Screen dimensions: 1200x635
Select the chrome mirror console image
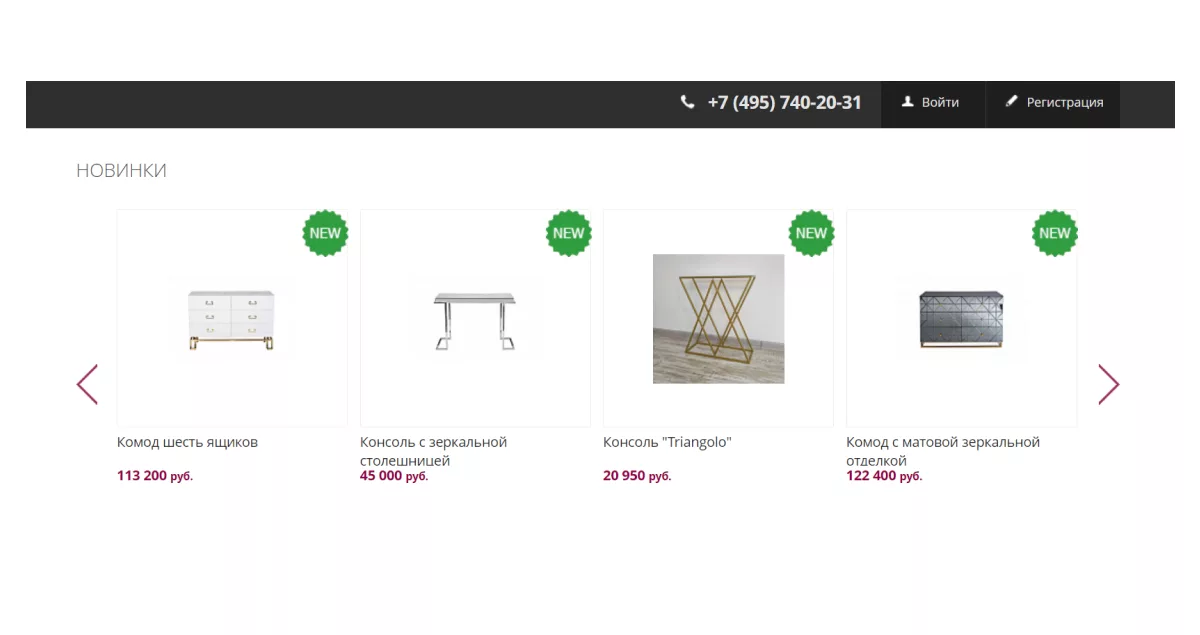click(x=475, y=319)
